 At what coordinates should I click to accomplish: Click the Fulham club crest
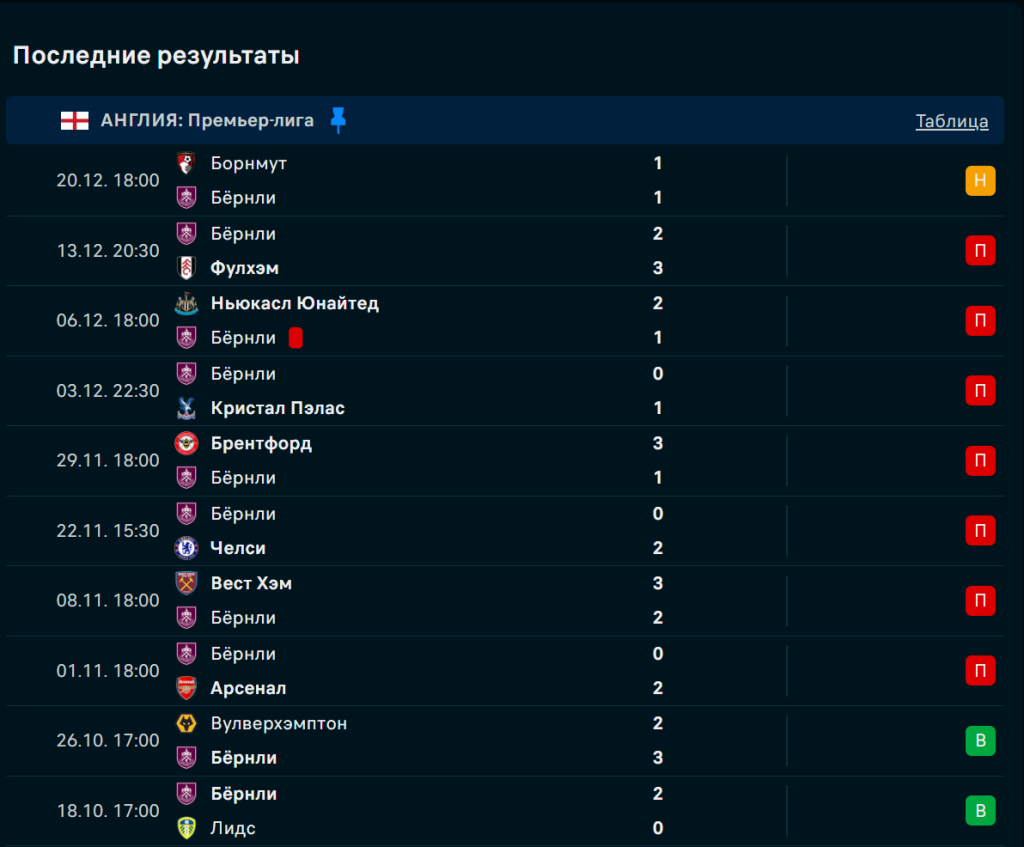coord(186,268)
